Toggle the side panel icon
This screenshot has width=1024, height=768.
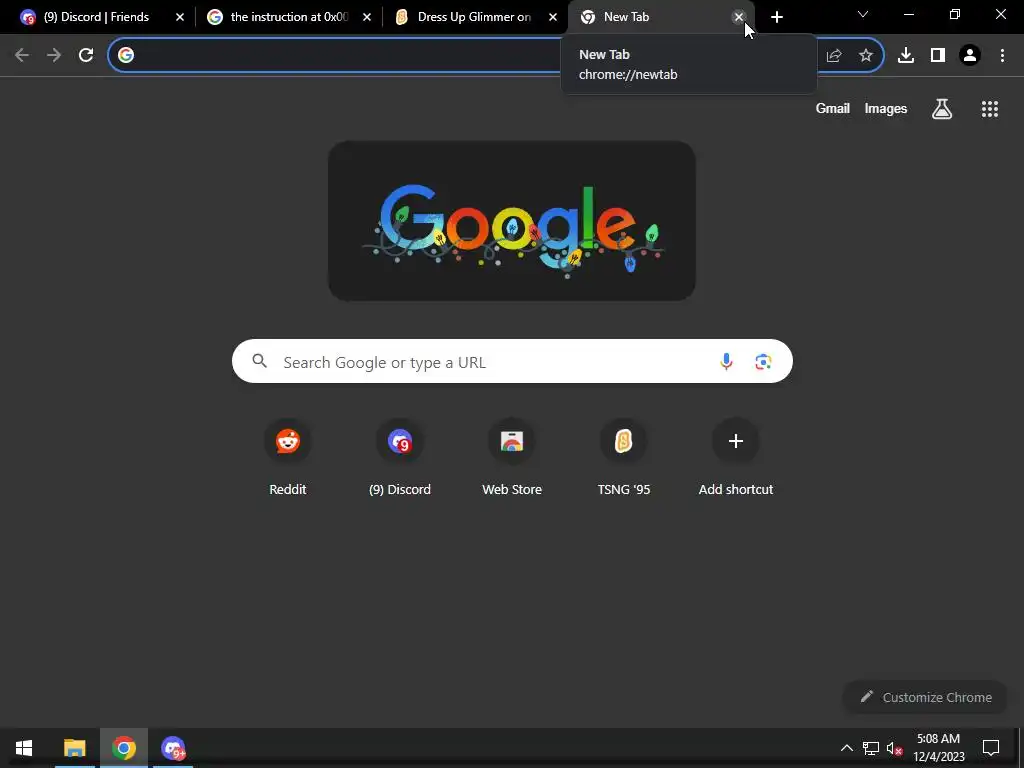tap(938, 55)
